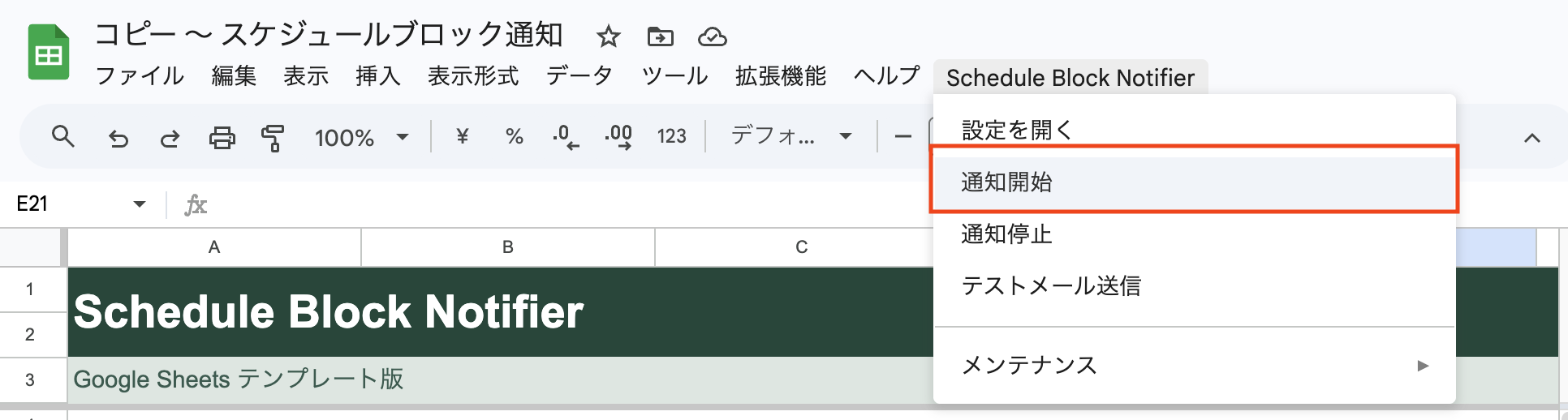Viewport: 1568px width, 420px height.
Task: Increase decimal places button
Action: (x=618, y=137)
